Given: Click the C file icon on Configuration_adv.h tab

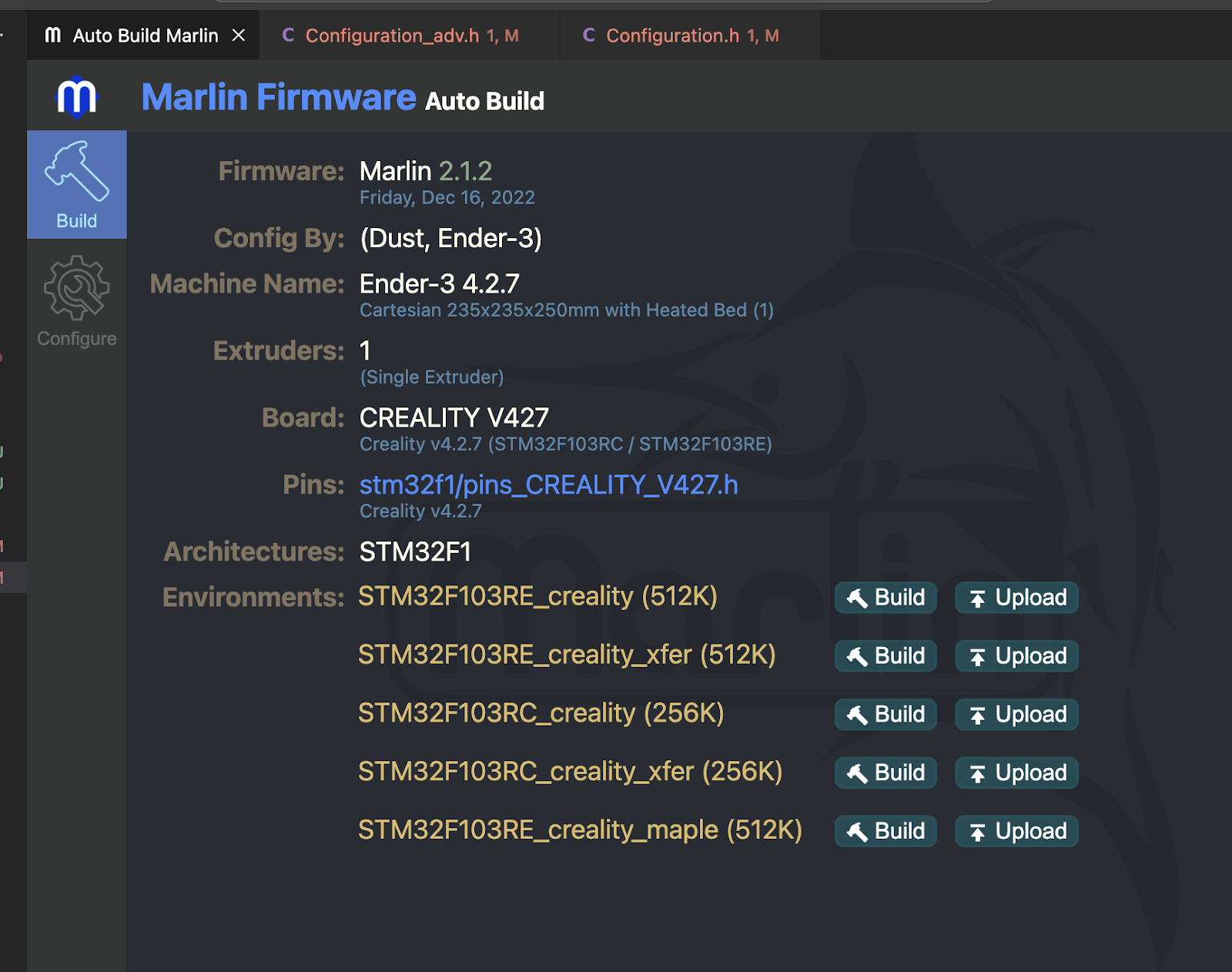Looking at the screenshot, I should [x=288, y=35].
